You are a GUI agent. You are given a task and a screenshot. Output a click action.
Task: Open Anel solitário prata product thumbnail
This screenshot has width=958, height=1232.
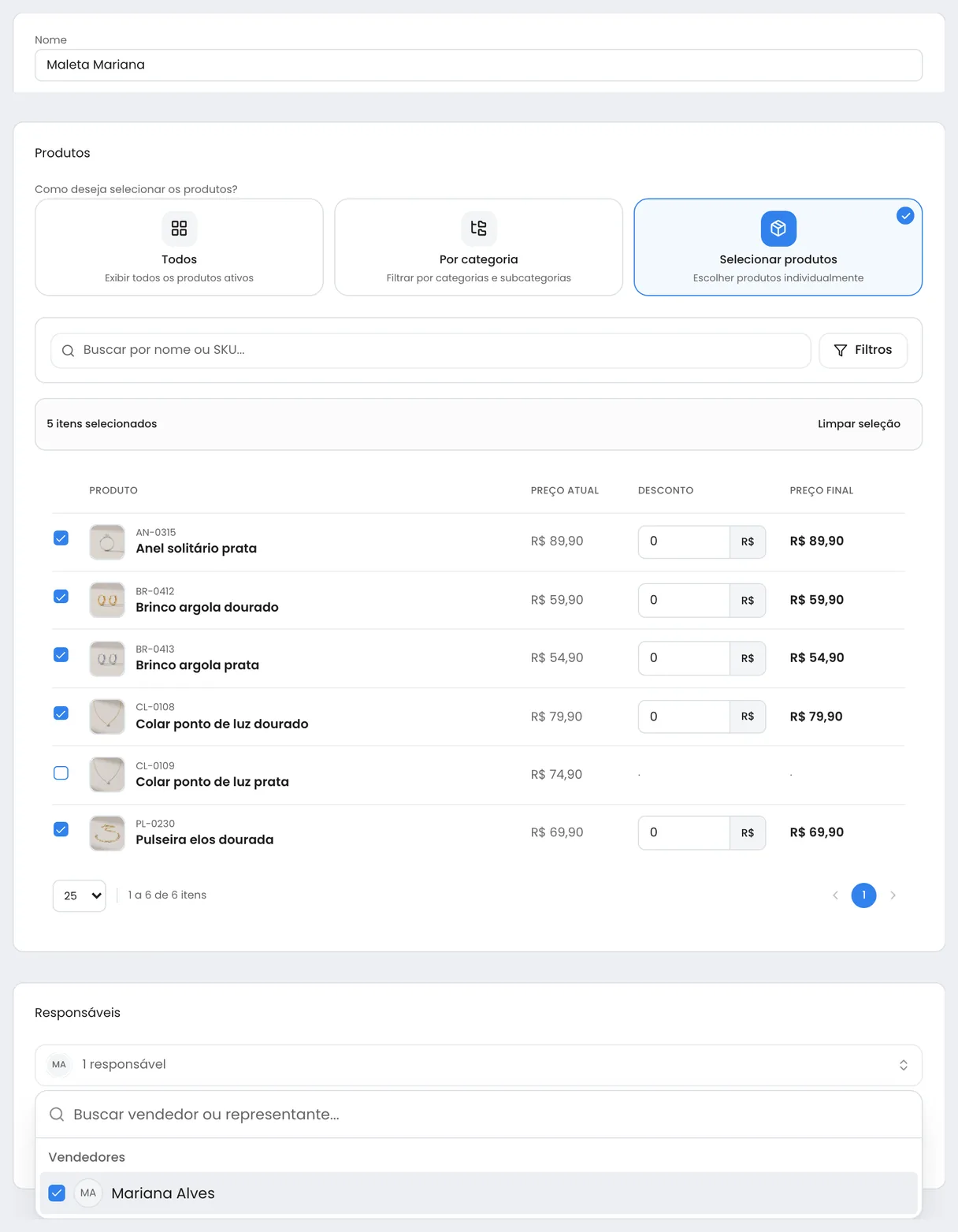point(107,542)
